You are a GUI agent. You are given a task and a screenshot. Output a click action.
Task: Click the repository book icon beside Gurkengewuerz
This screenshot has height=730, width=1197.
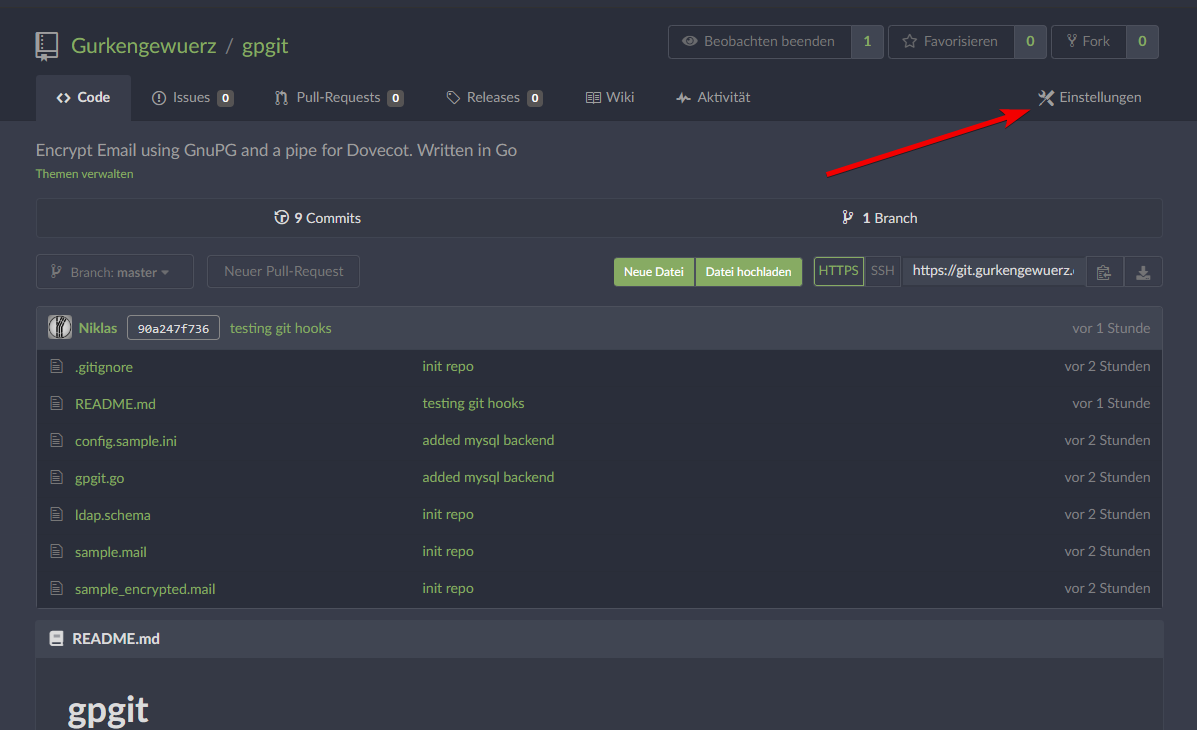point(47,45)
